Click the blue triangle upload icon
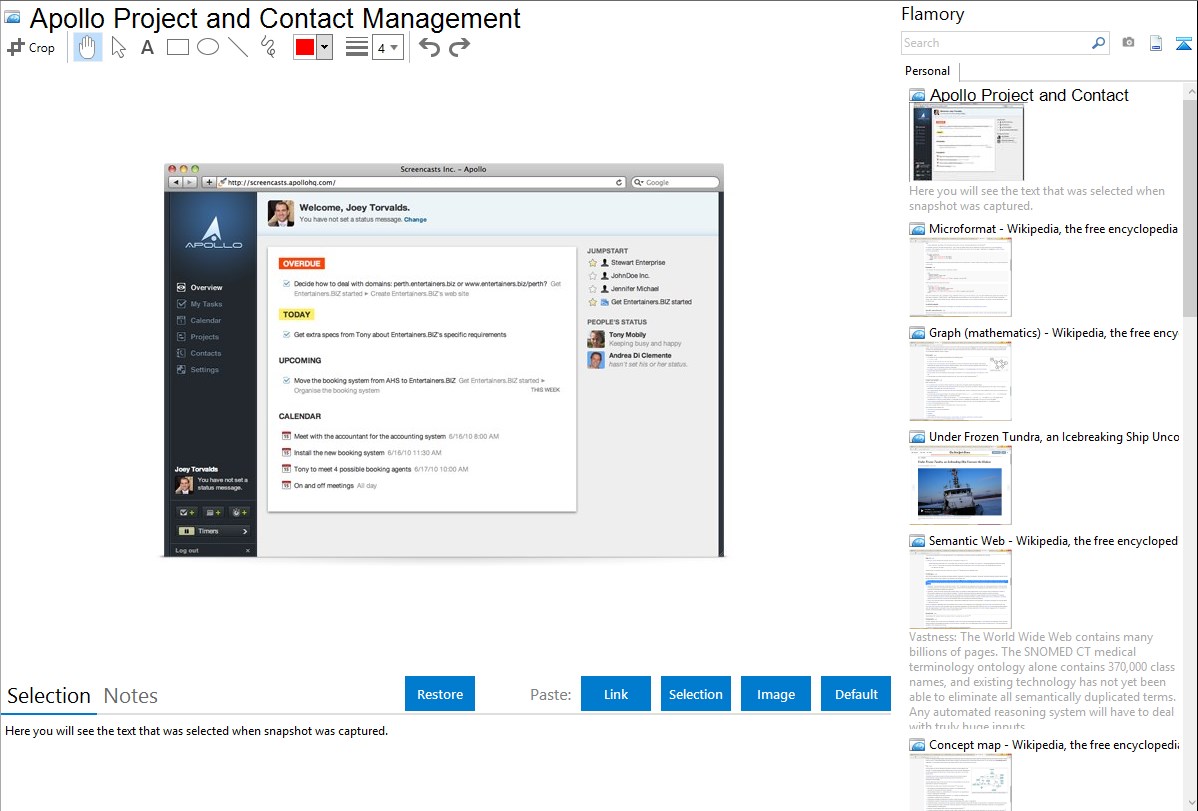 pyautogui.click(x=1183, y=43)
